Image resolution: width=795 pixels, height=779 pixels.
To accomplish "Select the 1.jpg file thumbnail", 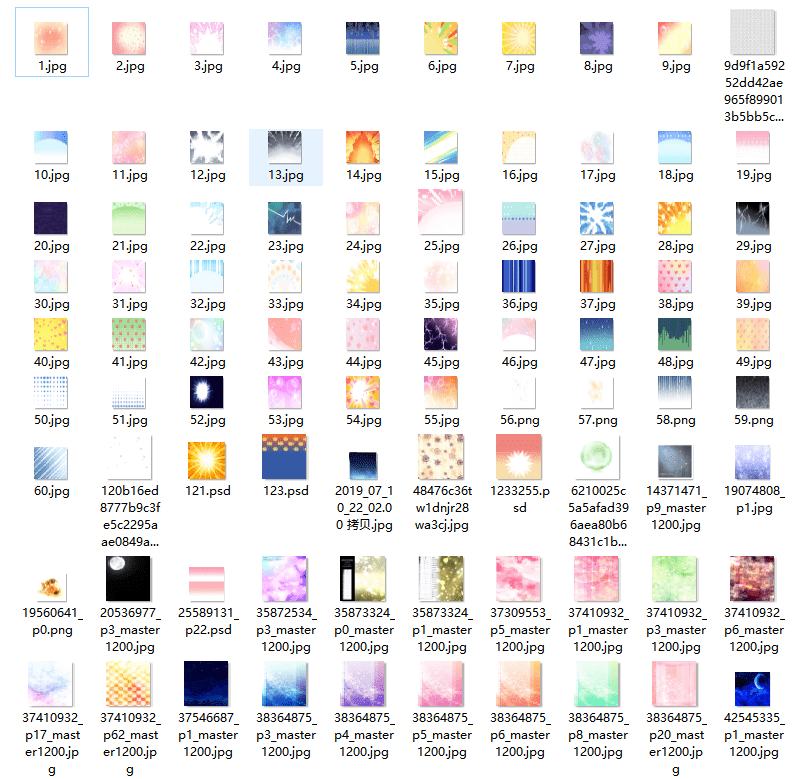I will [x=51, y=38].
